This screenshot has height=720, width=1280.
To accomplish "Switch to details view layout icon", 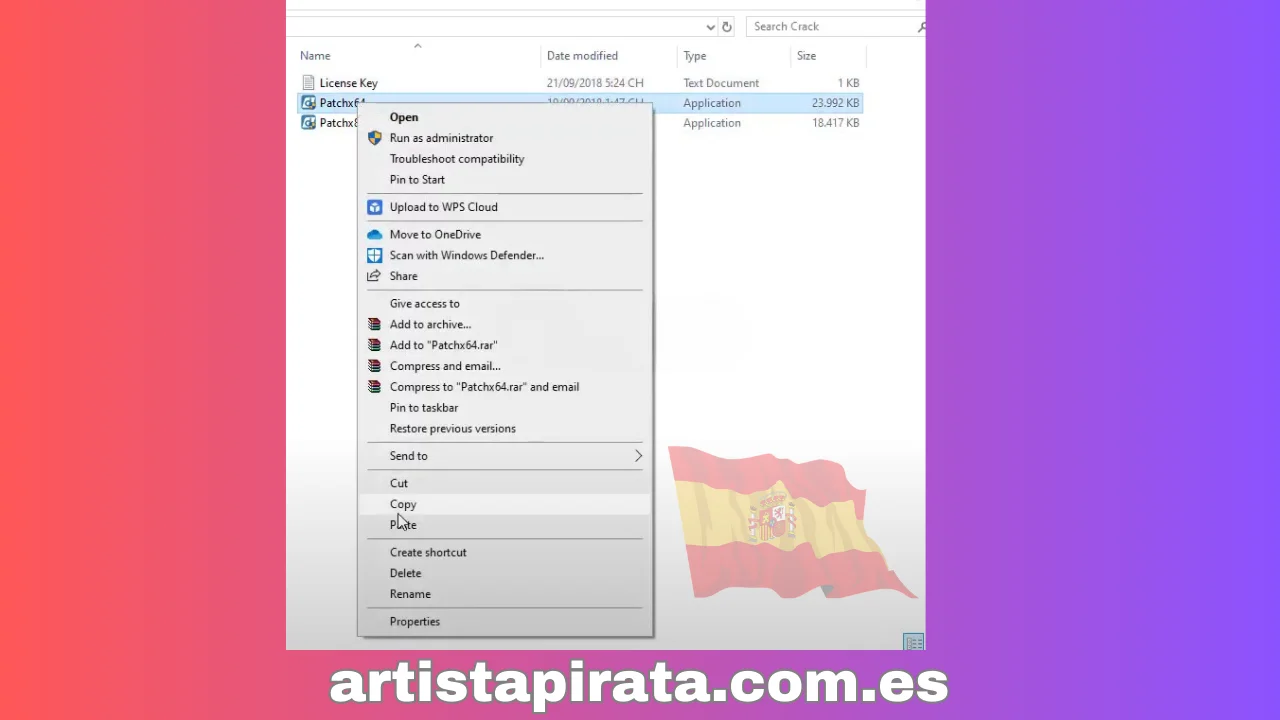I will click(913, 642).
